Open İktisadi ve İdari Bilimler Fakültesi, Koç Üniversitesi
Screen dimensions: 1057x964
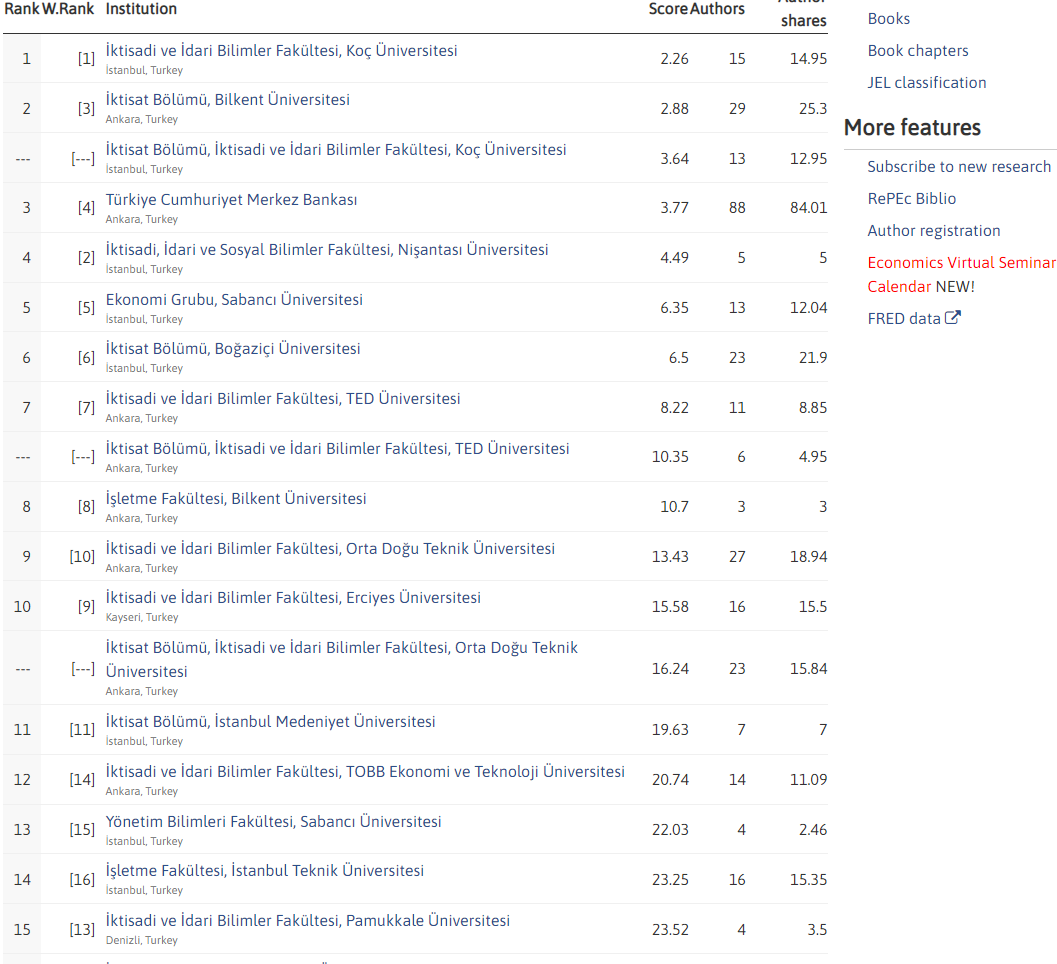coord(281,51)
